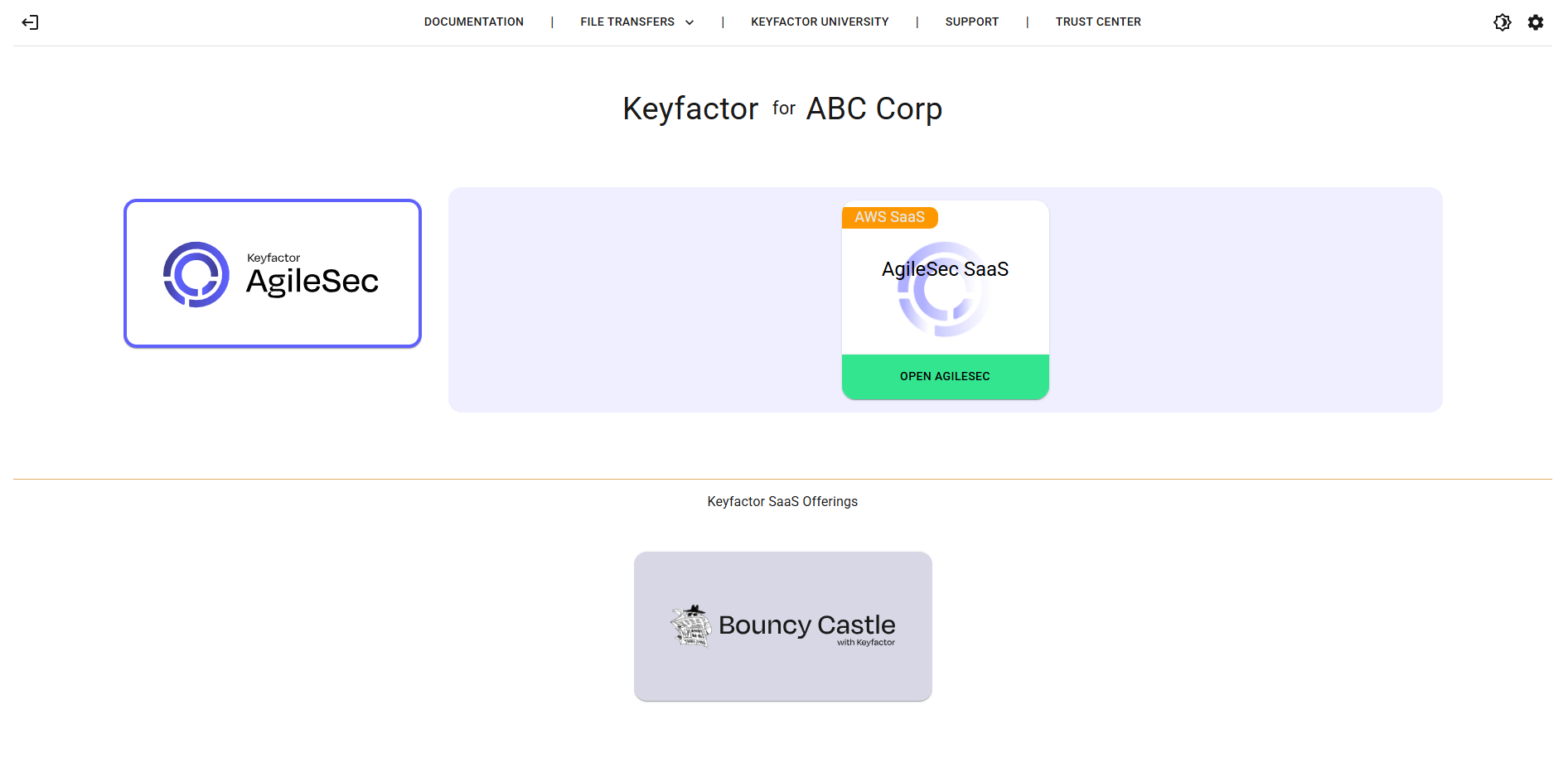The width and height of the screenshot is (1568, 772).
Task: Go to Keyfactor University
Action: coord(820,22)
